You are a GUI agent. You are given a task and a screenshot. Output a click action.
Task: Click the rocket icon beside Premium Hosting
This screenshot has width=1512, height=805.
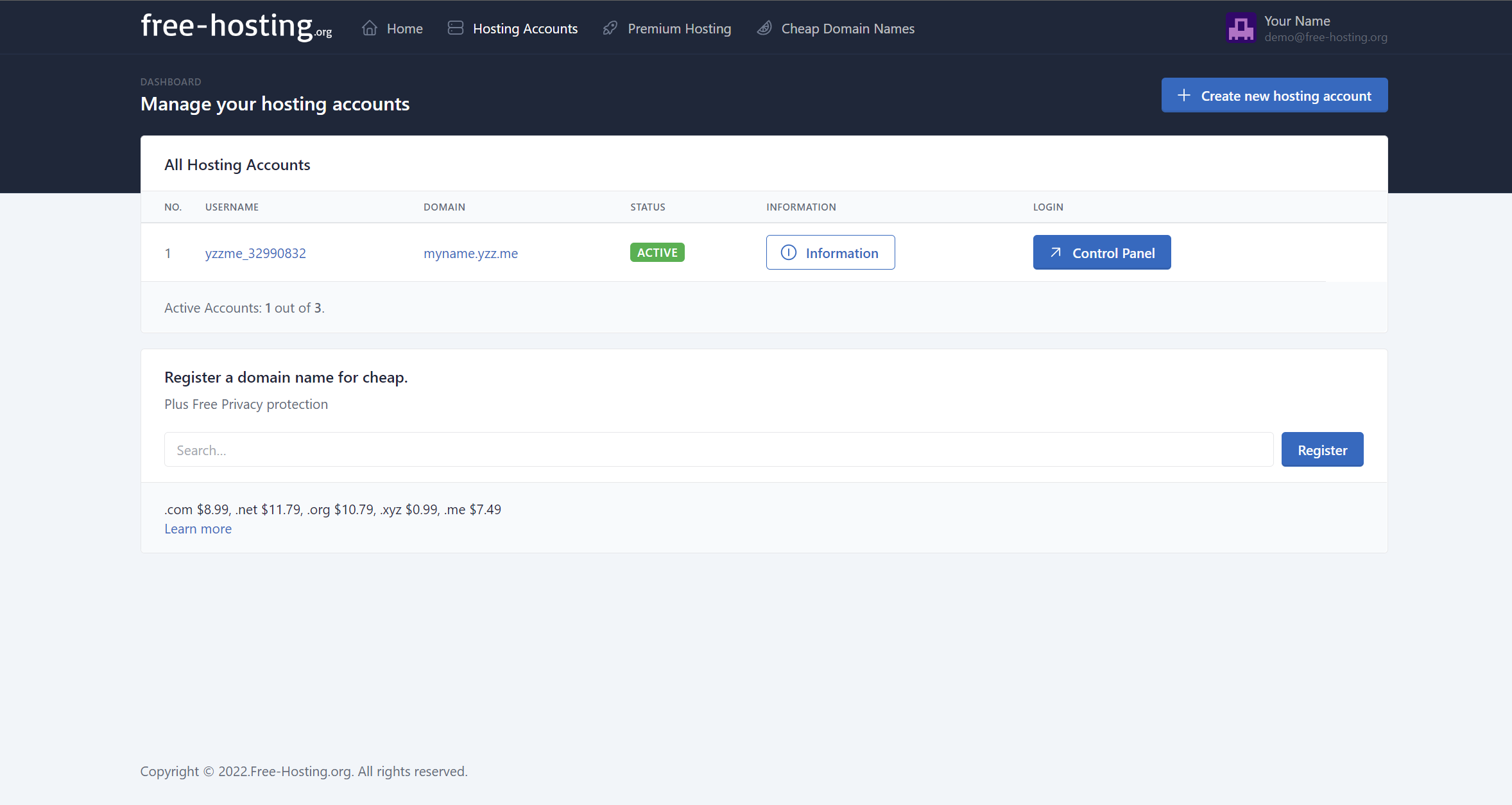609,28
